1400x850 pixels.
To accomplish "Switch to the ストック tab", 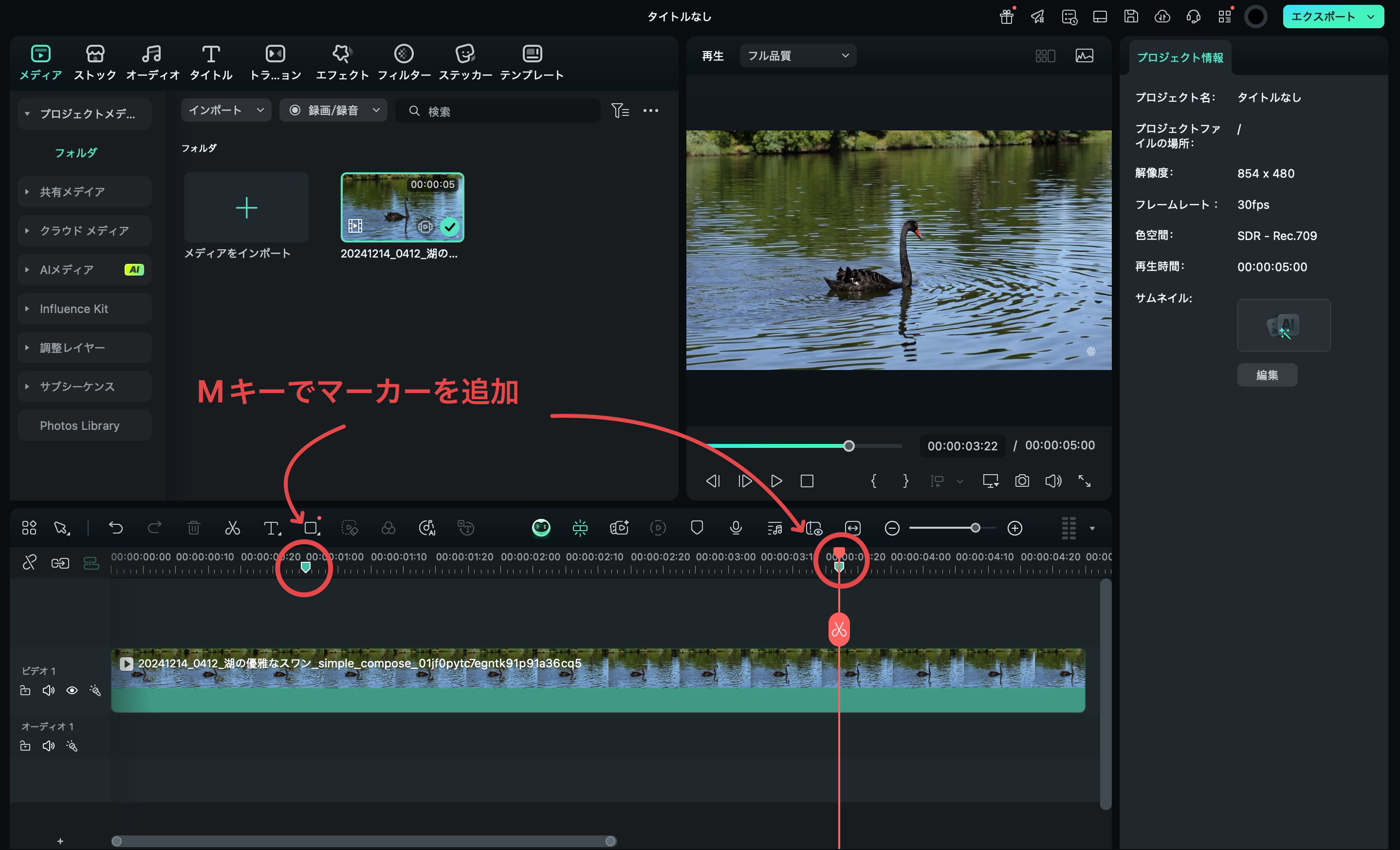I will tap(95, 62).
